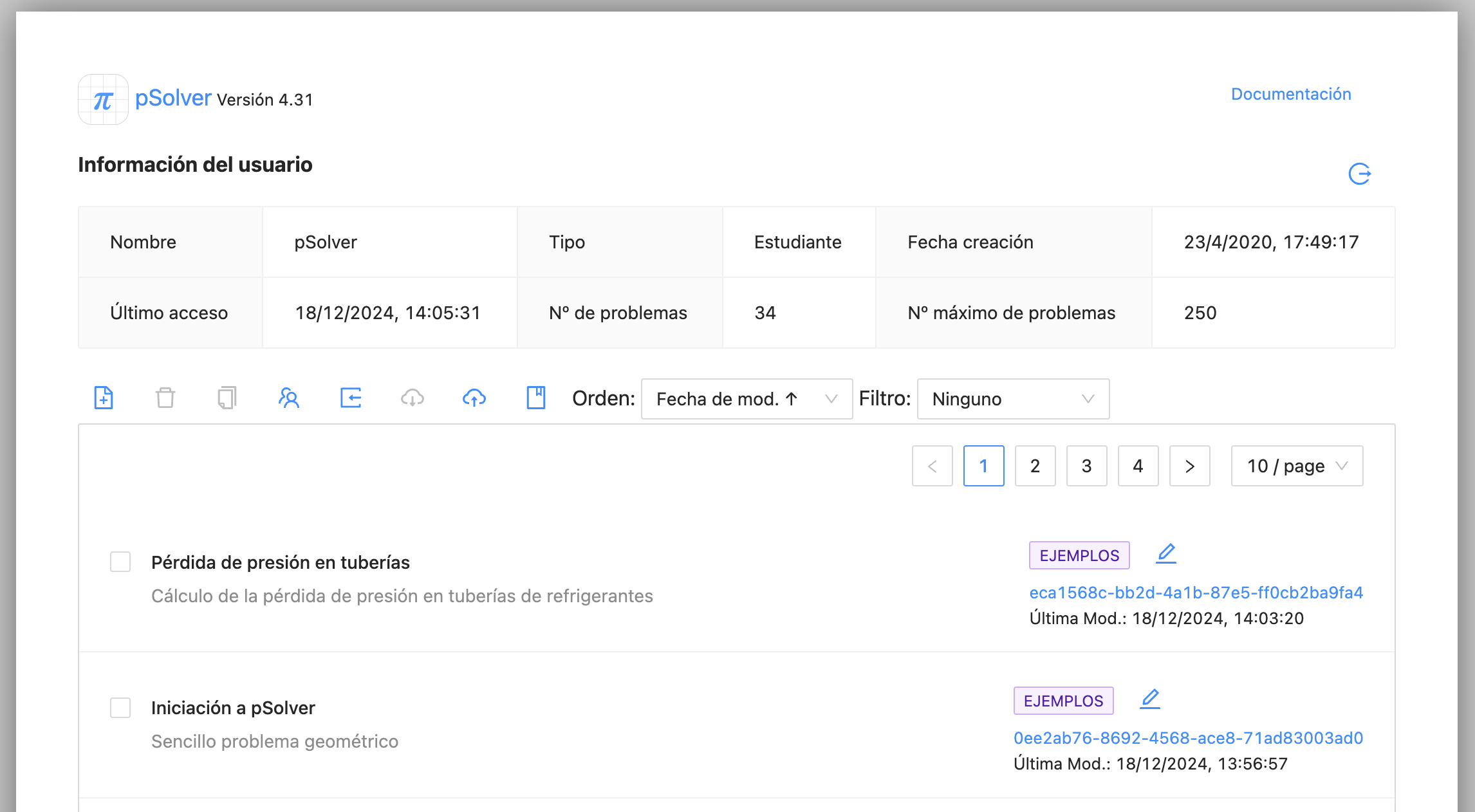The width and height of the screenshot is (1475, 812).
Task: Click the cloud upload icon
Action: [x=474, y=398]
